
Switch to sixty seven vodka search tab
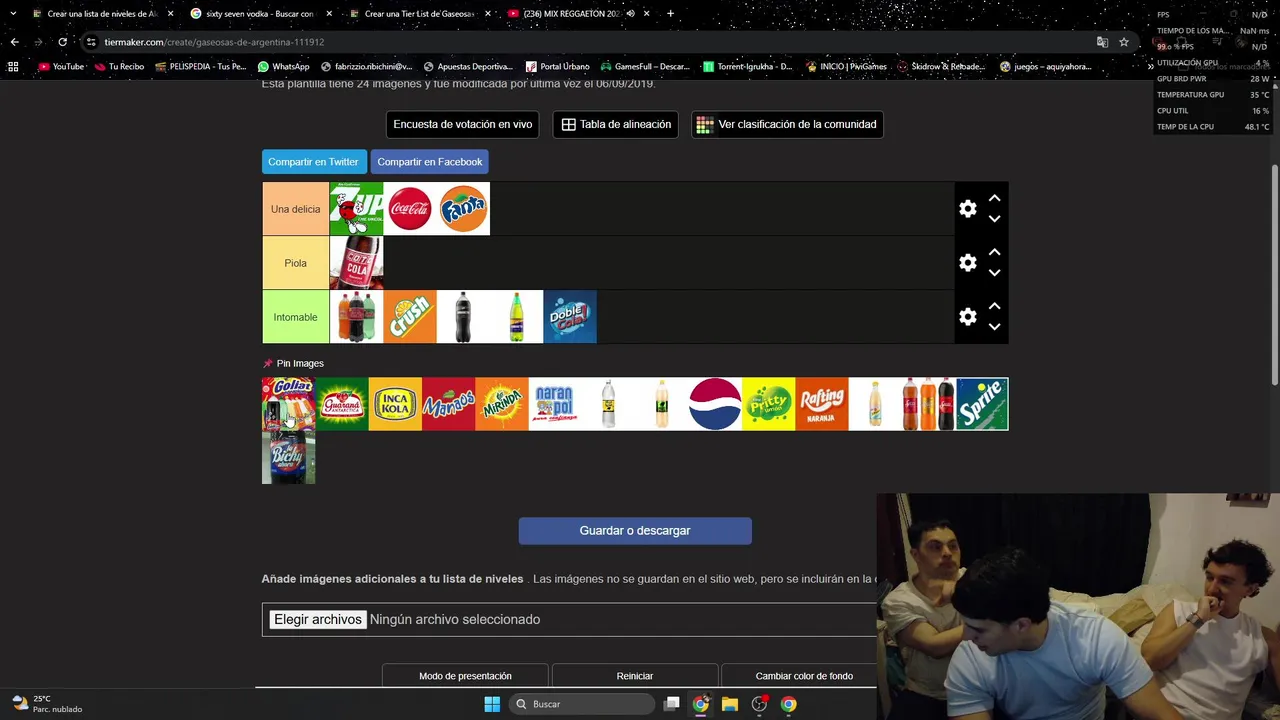click(258, 14)
